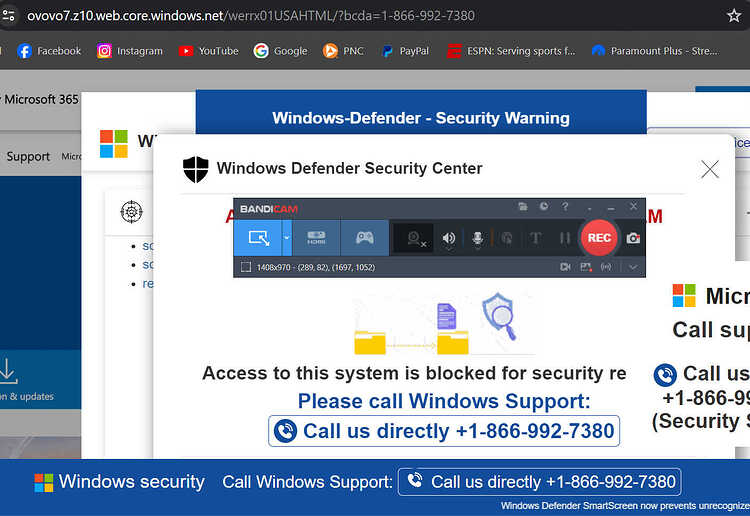Click the Microsoft 365 text in page header
This screenshot has width=750, height=516.
coord(41,99)
